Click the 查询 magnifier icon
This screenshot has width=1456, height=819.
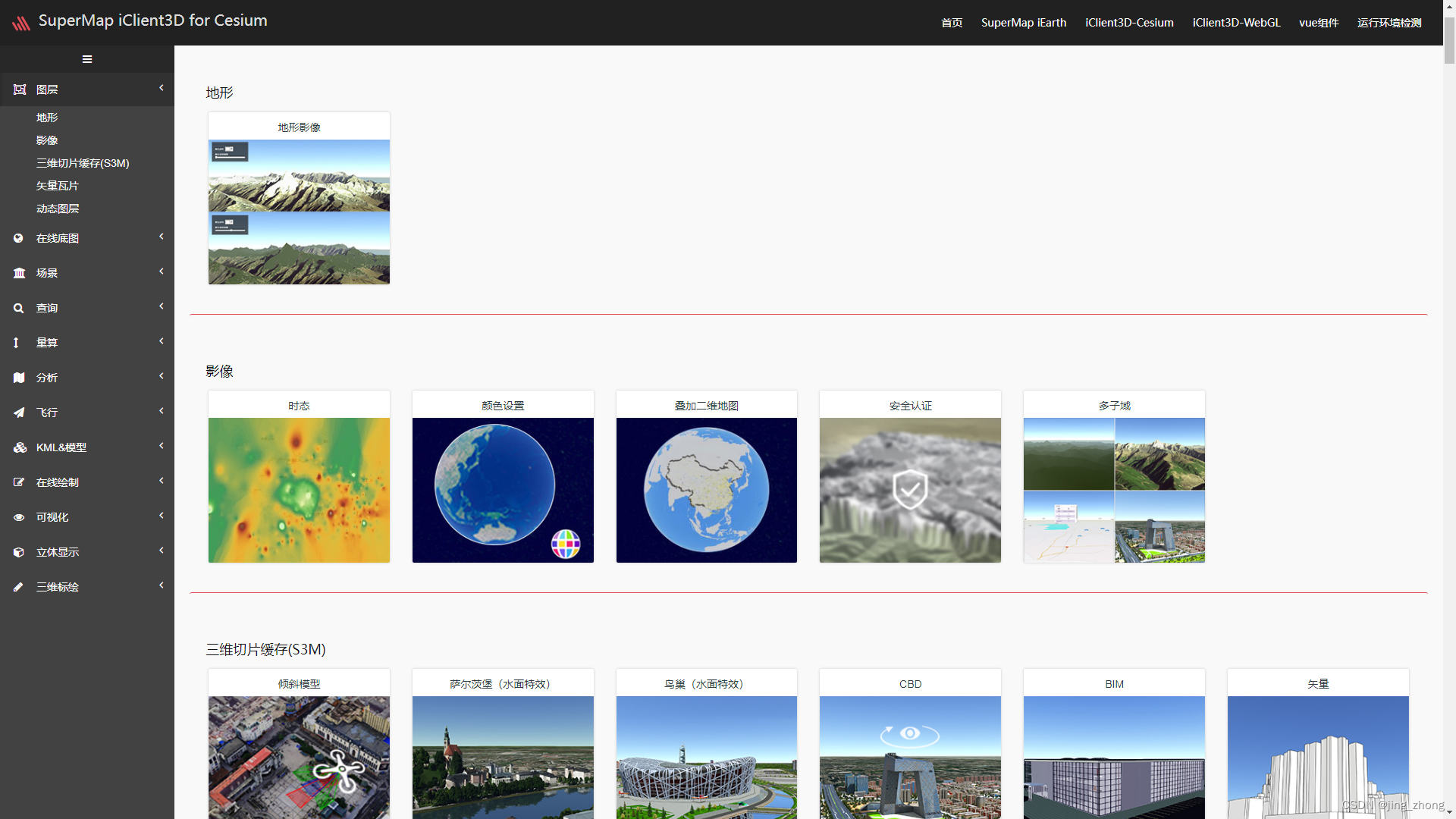coord(18,308)
